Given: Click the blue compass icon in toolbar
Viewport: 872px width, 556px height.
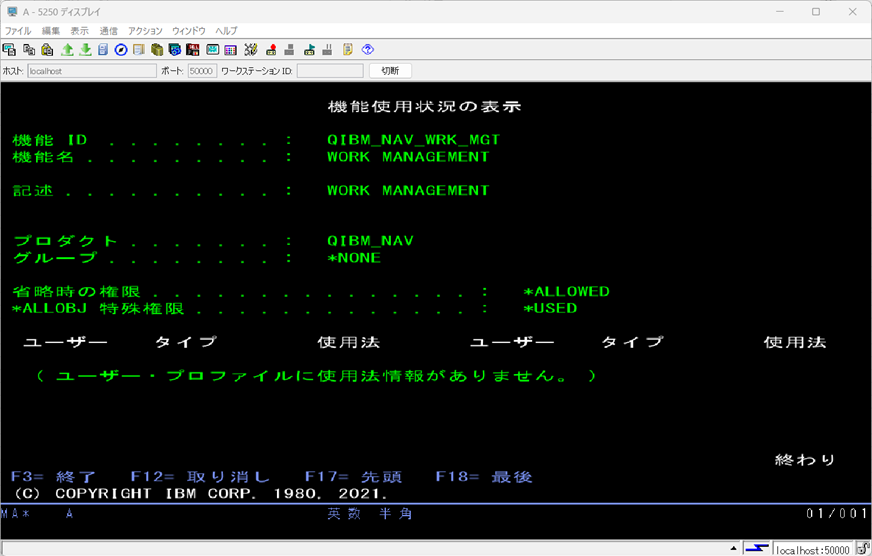Looking at the screenshot, I should coord(121,49).
